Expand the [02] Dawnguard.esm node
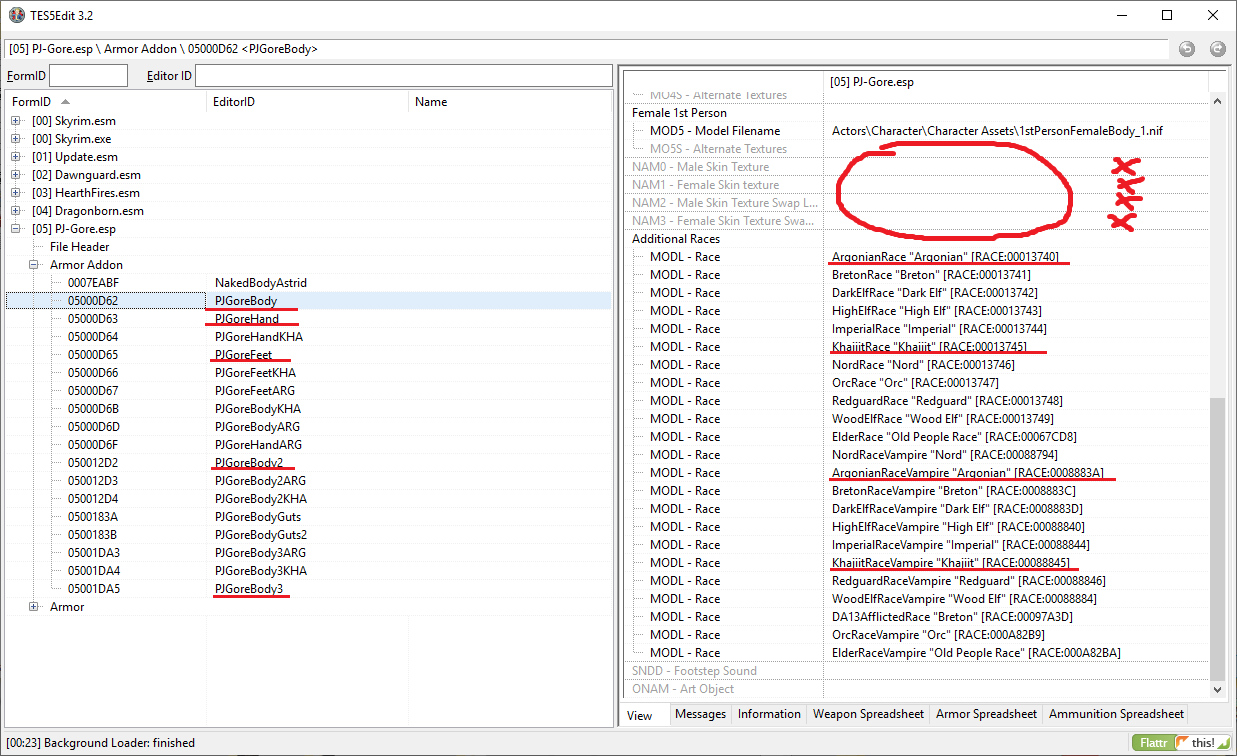 (x=16, y=175)
